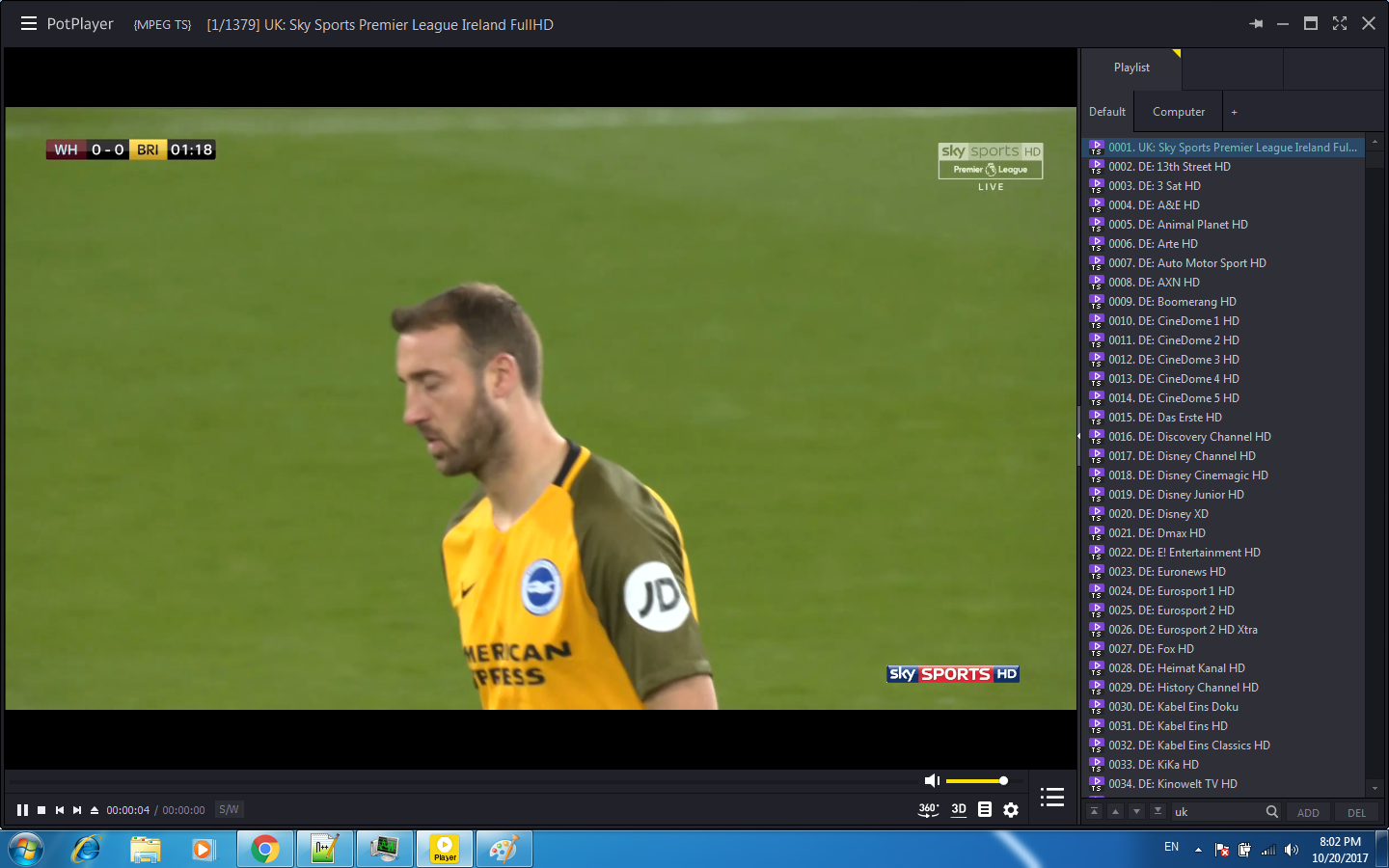Click the ADD button below the playlist
Viewport: 1389px width, 868px height.
click(x=1308, y=812)
